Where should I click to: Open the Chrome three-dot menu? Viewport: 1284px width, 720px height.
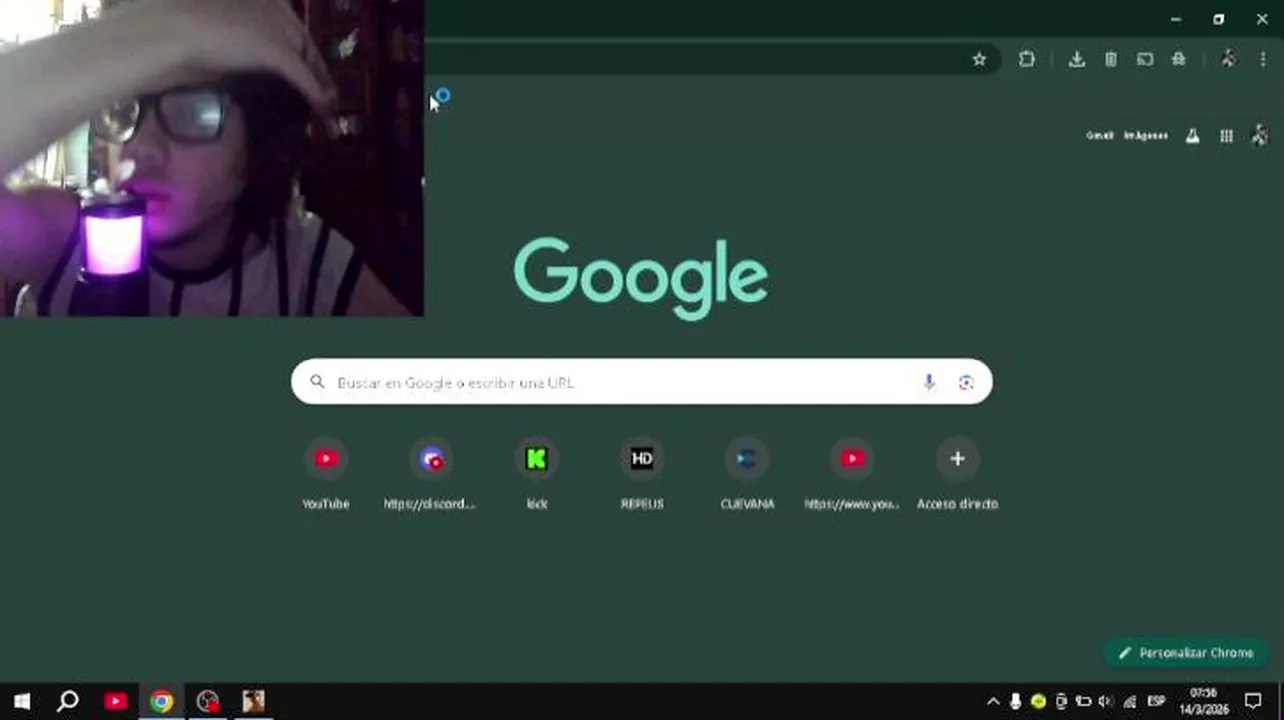tap(1262, 59)
